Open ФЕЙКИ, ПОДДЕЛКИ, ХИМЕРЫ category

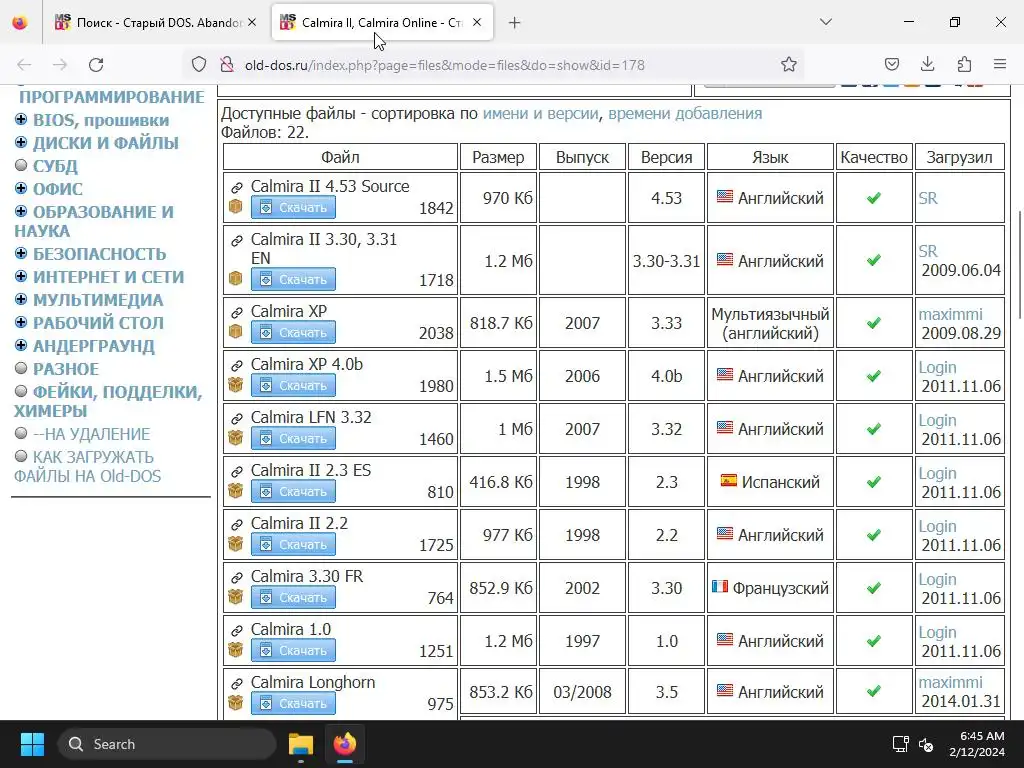point(108,401)
